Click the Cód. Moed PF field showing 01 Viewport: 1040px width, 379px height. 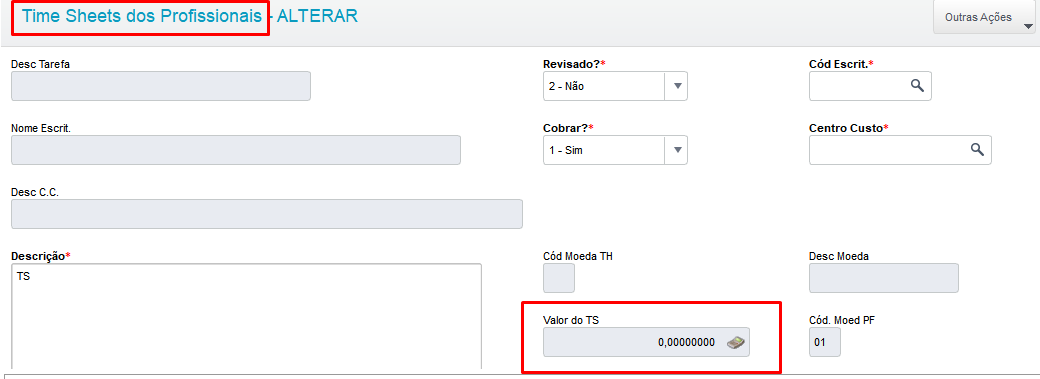pos(824,342)
